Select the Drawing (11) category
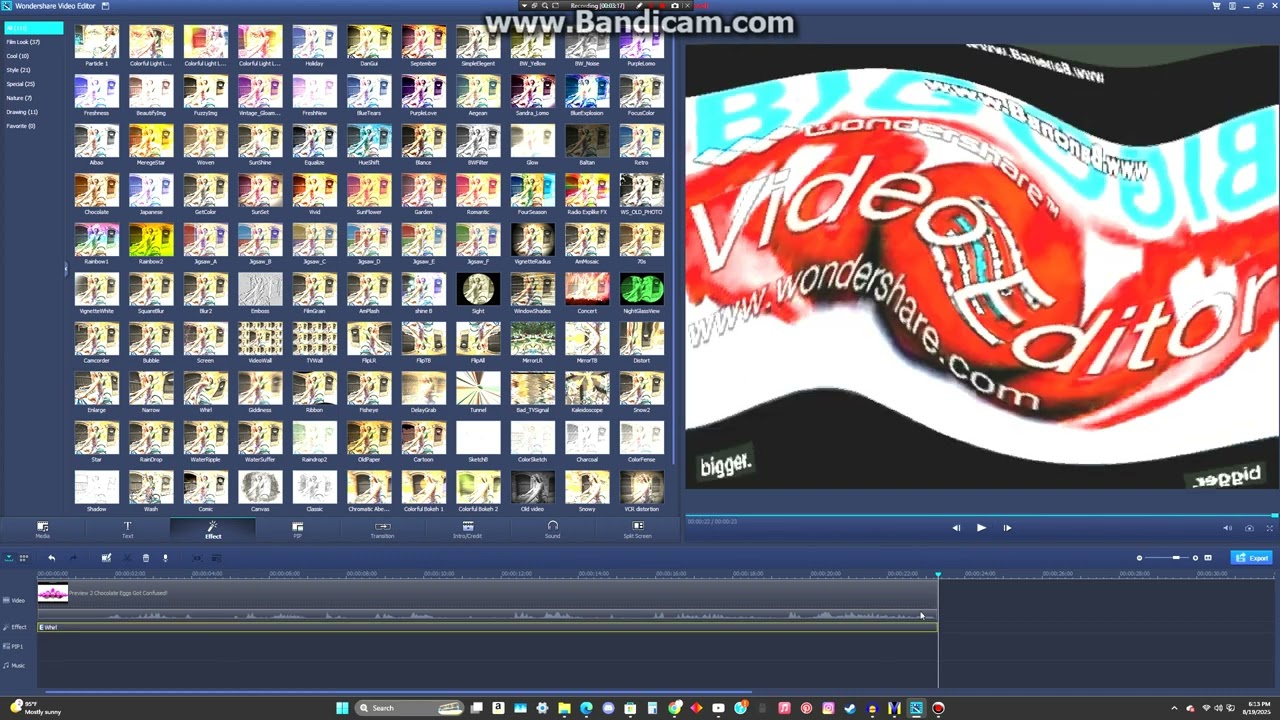The width and height of the screenshot is (1280, 720). [x=32, y=112]
